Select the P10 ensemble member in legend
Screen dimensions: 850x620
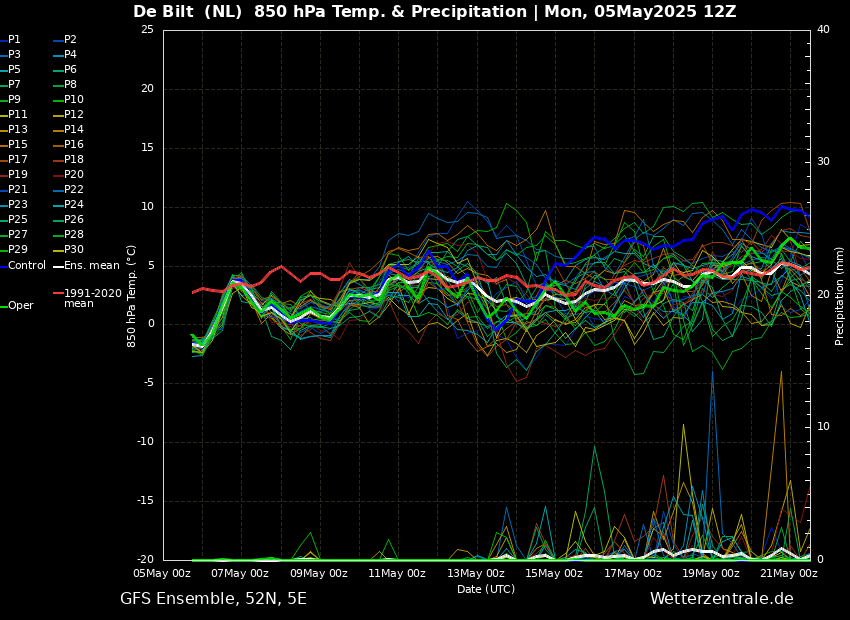click(x=74, y=100)
